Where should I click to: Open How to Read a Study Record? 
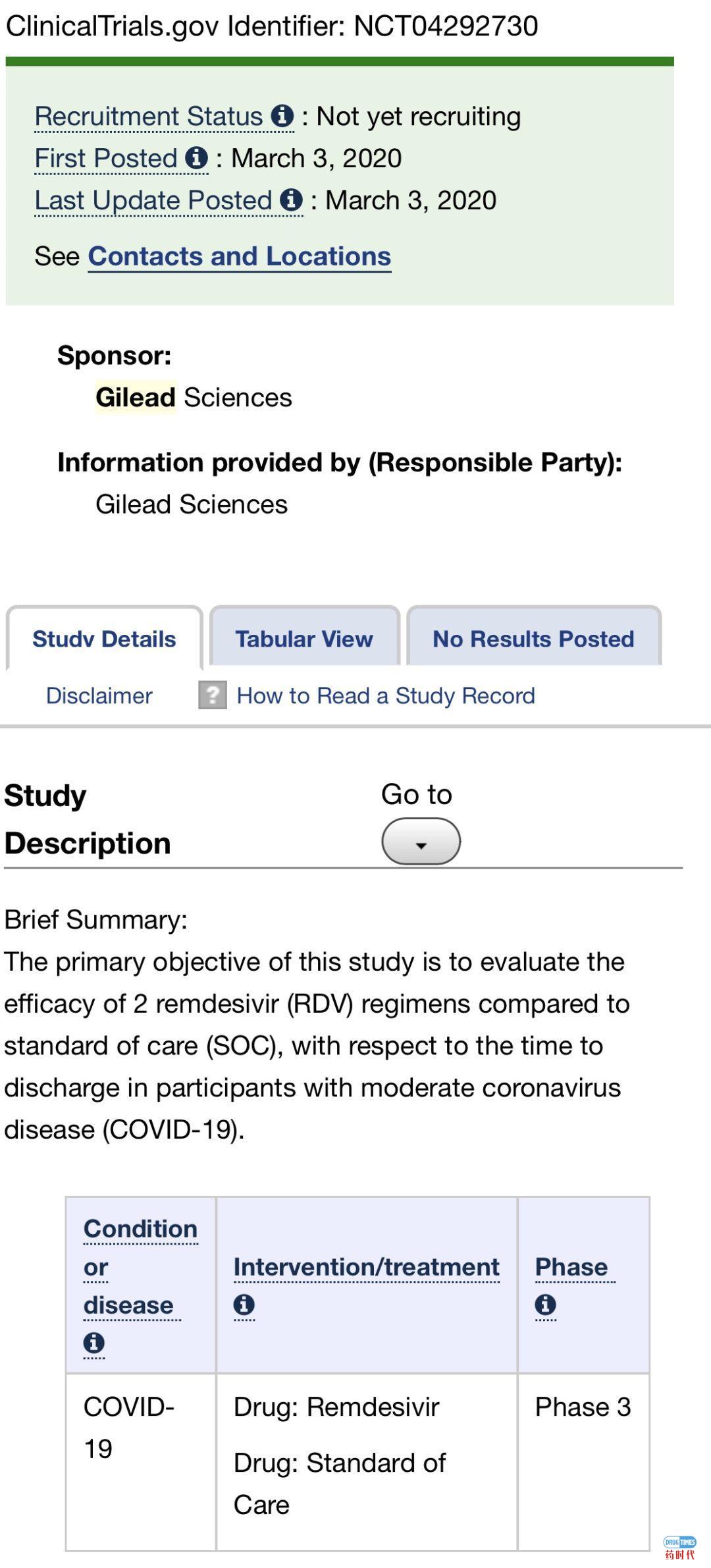385,695
